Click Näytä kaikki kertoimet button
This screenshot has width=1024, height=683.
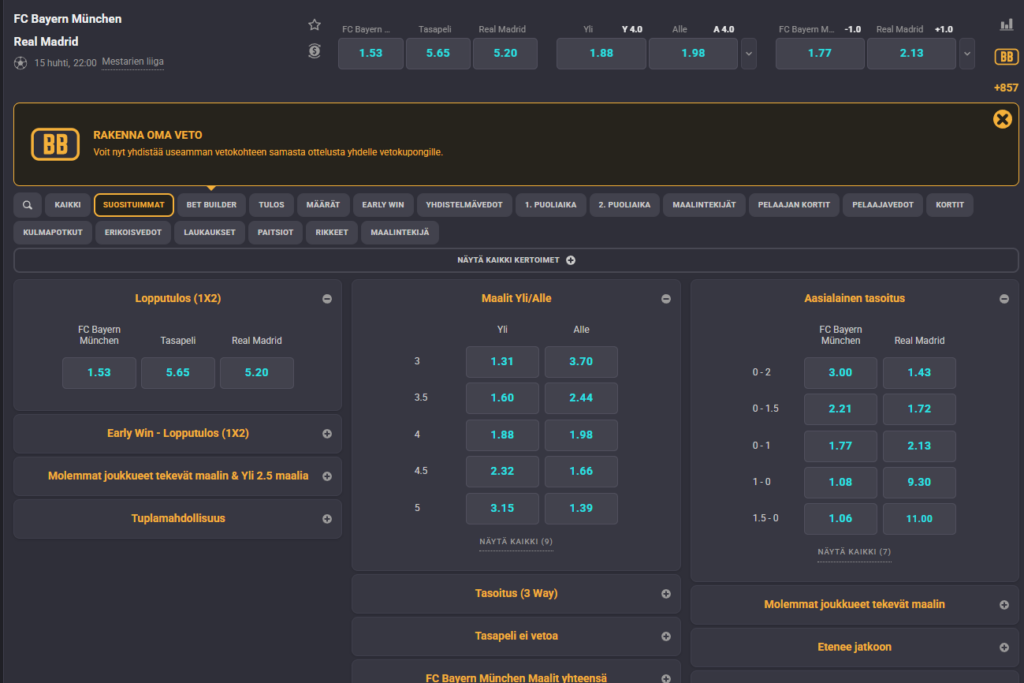point(516,260)
